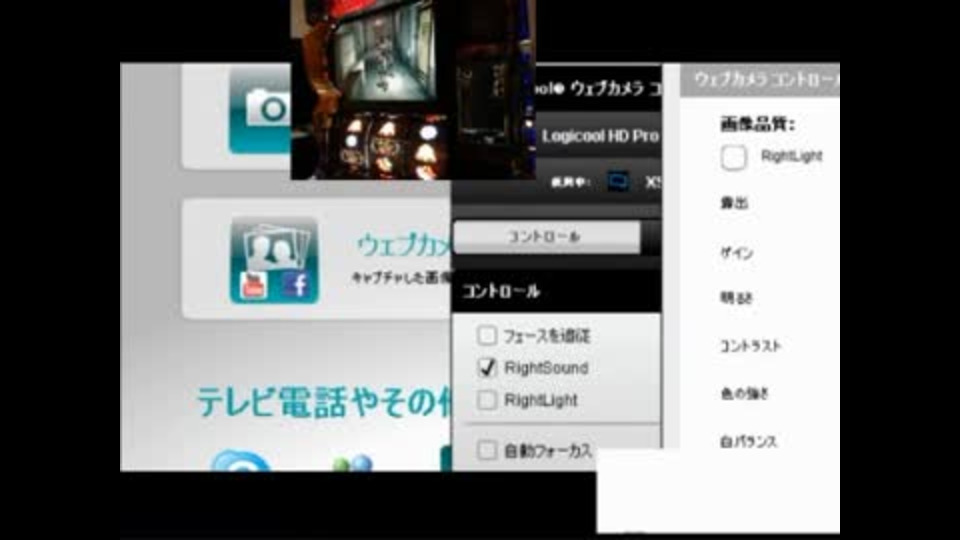Select the コントラスト setting label
The height and width of the screenshot is (540, 960).
751,346
